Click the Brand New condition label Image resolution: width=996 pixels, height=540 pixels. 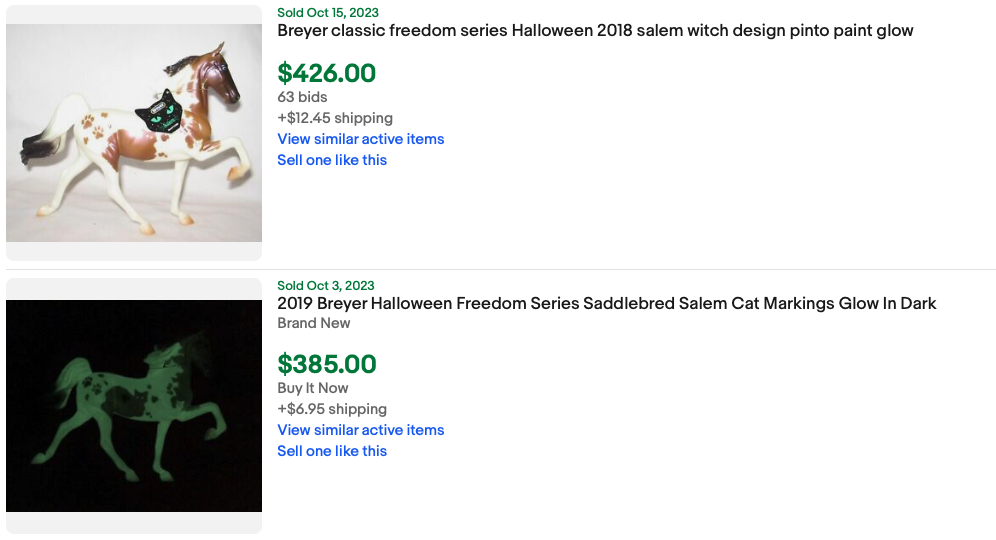click(x=314, y=323)
